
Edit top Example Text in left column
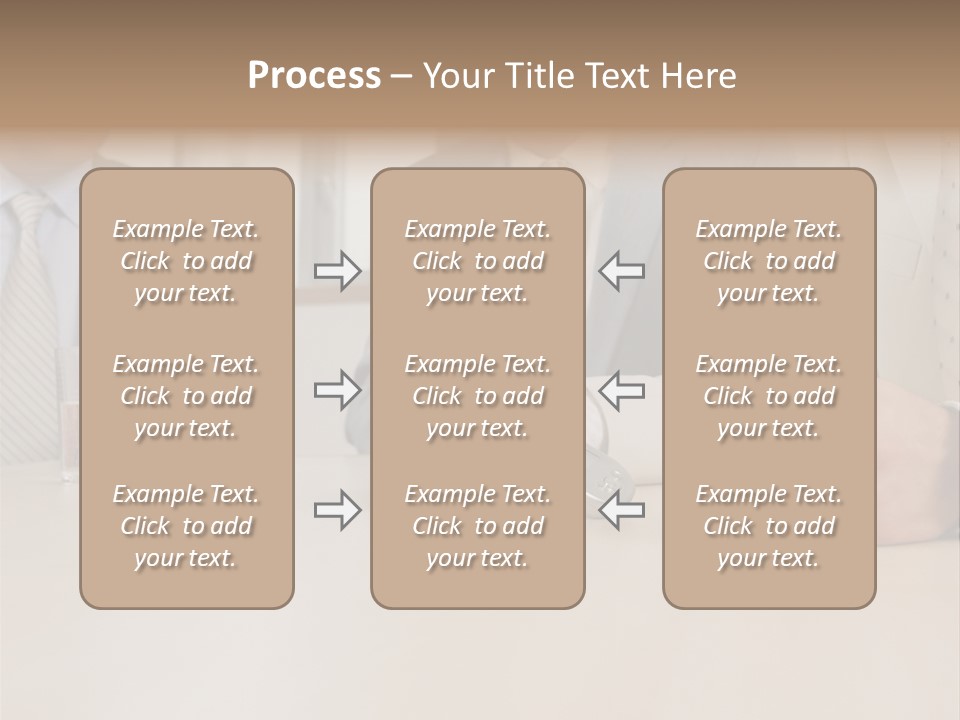coord(186,261)
